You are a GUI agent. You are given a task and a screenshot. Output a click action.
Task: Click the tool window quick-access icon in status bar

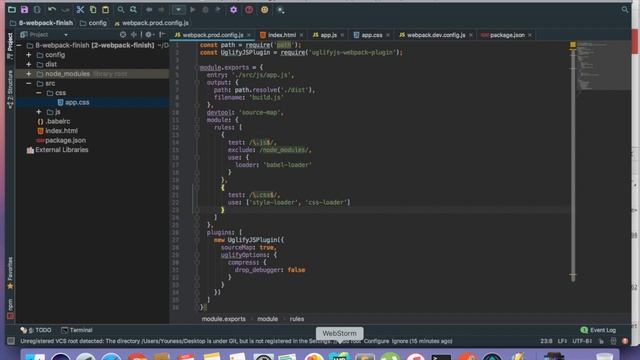pyautogui.click(x=11, y=341)
